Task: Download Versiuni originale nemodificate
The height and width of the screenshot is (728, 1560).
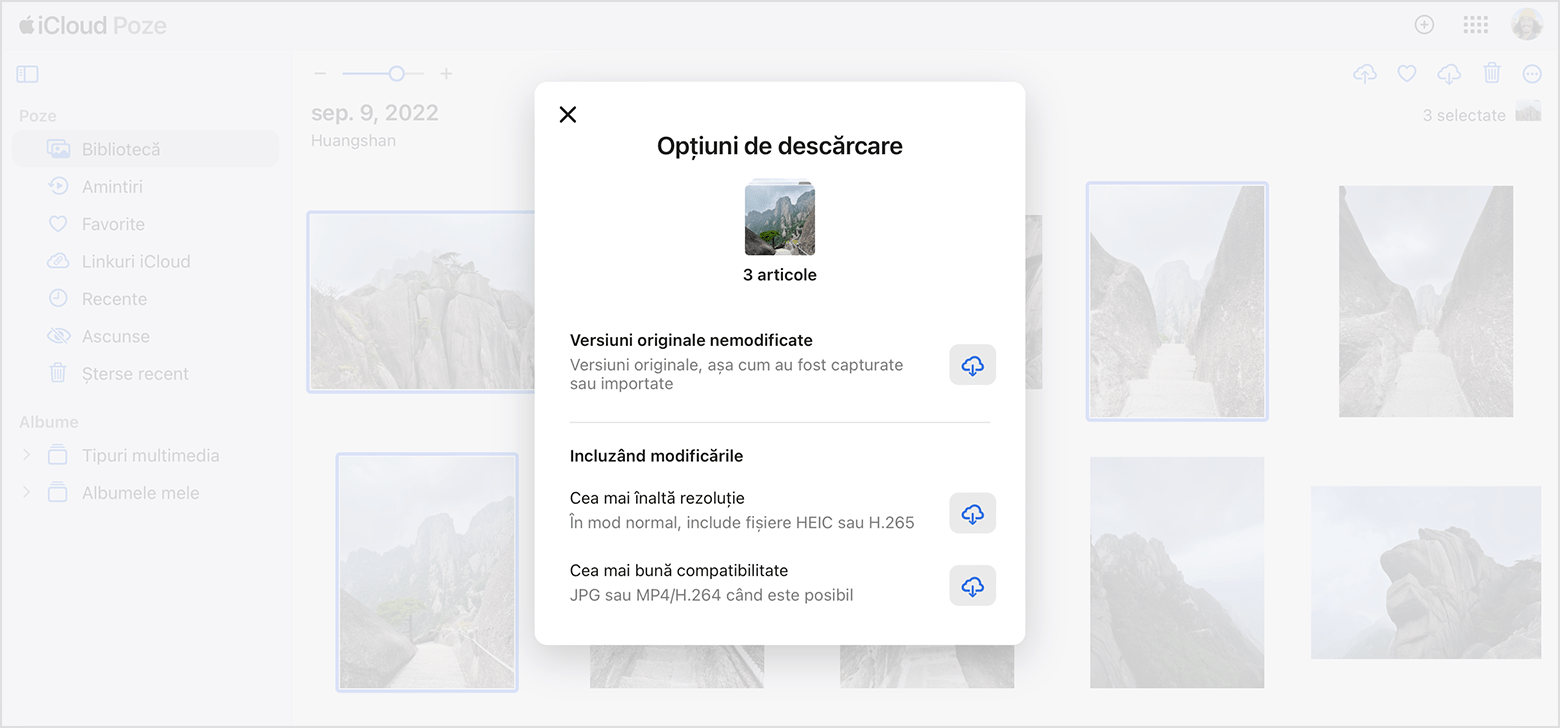Action: click(x=972, y=365)
